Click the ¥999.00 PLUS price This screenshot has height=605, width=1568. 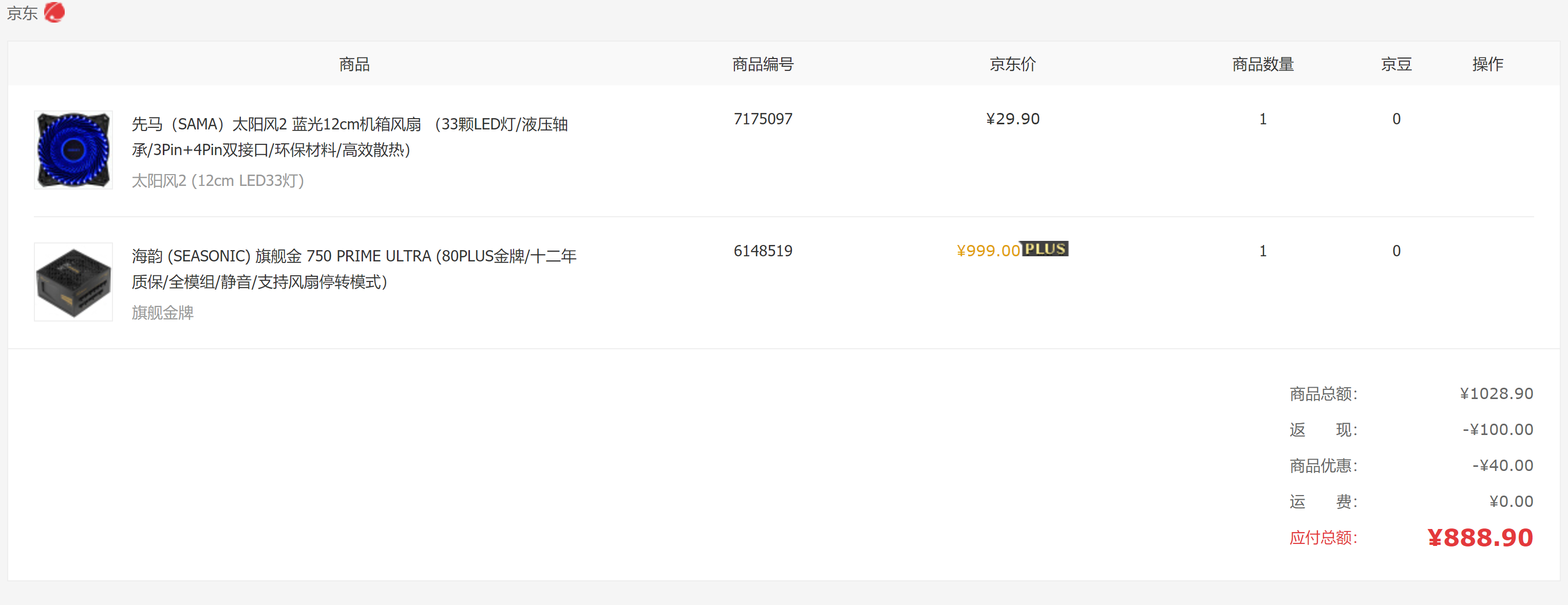(988, 251)
